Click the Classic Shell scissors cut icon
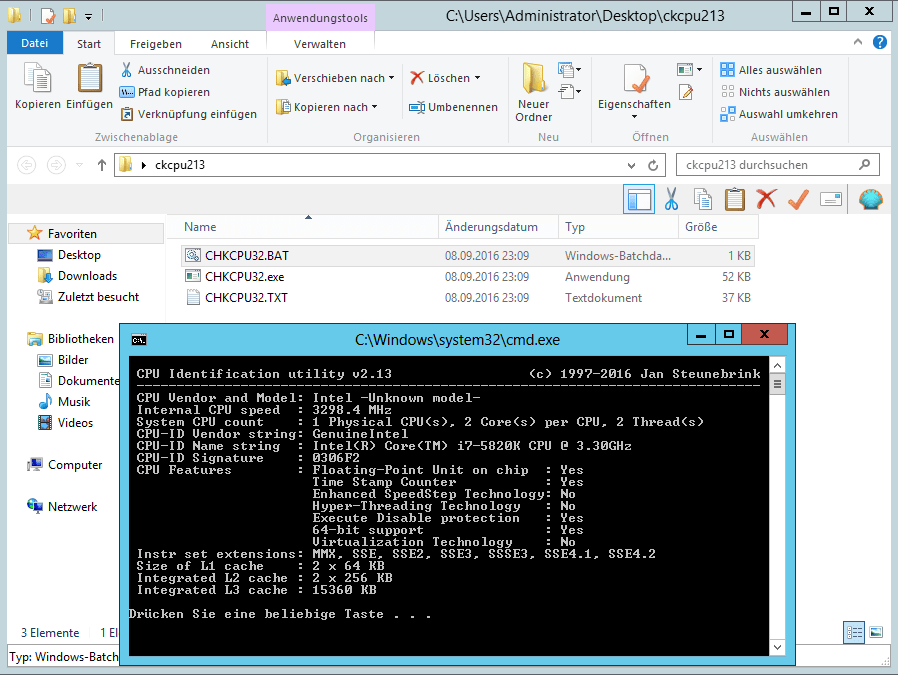Image resolution: width=898 pixels, height=675 pixels. coord(672,200)
